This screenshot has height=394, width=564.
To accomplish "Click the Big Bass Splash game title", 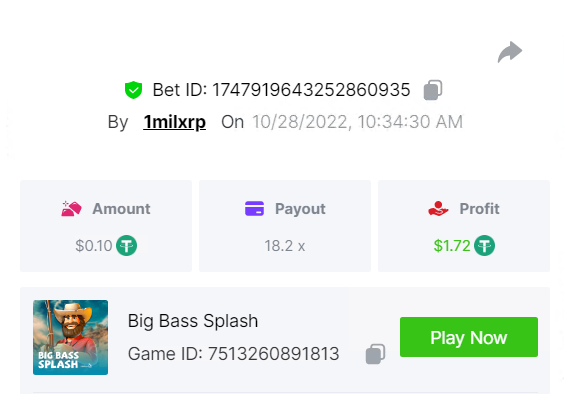I will 193,321.
